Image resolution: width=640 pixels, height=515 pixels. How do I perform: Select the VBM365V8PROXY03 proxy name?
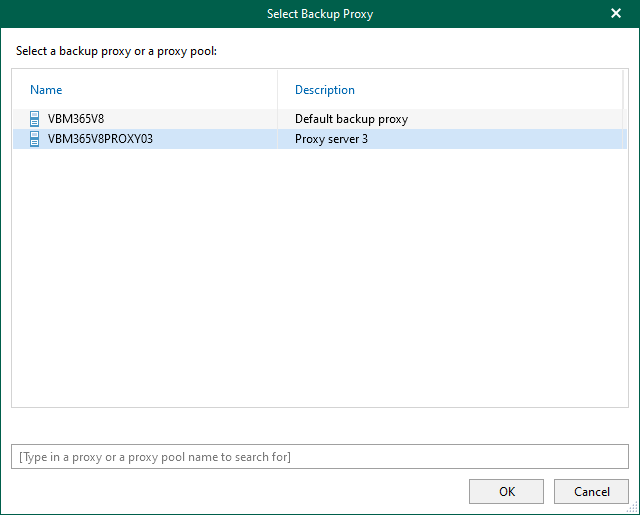click(x=100, y=139)
